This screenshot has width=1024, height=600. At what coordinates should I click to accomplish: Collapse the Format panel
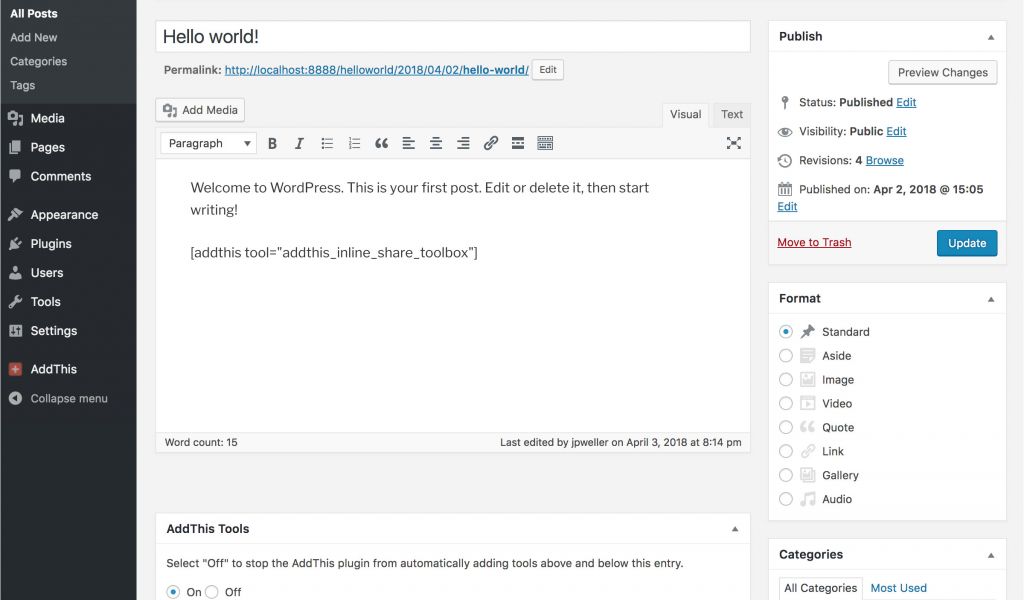(x=991, y=299)
